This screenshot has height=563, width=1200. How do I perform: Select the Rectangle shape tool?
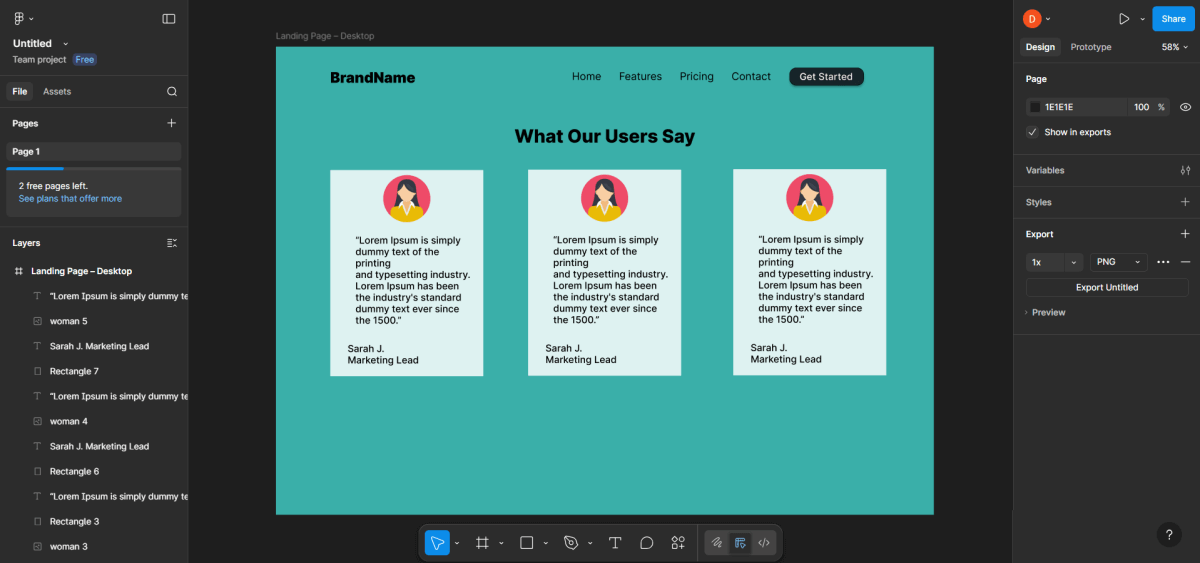point(526,543)
